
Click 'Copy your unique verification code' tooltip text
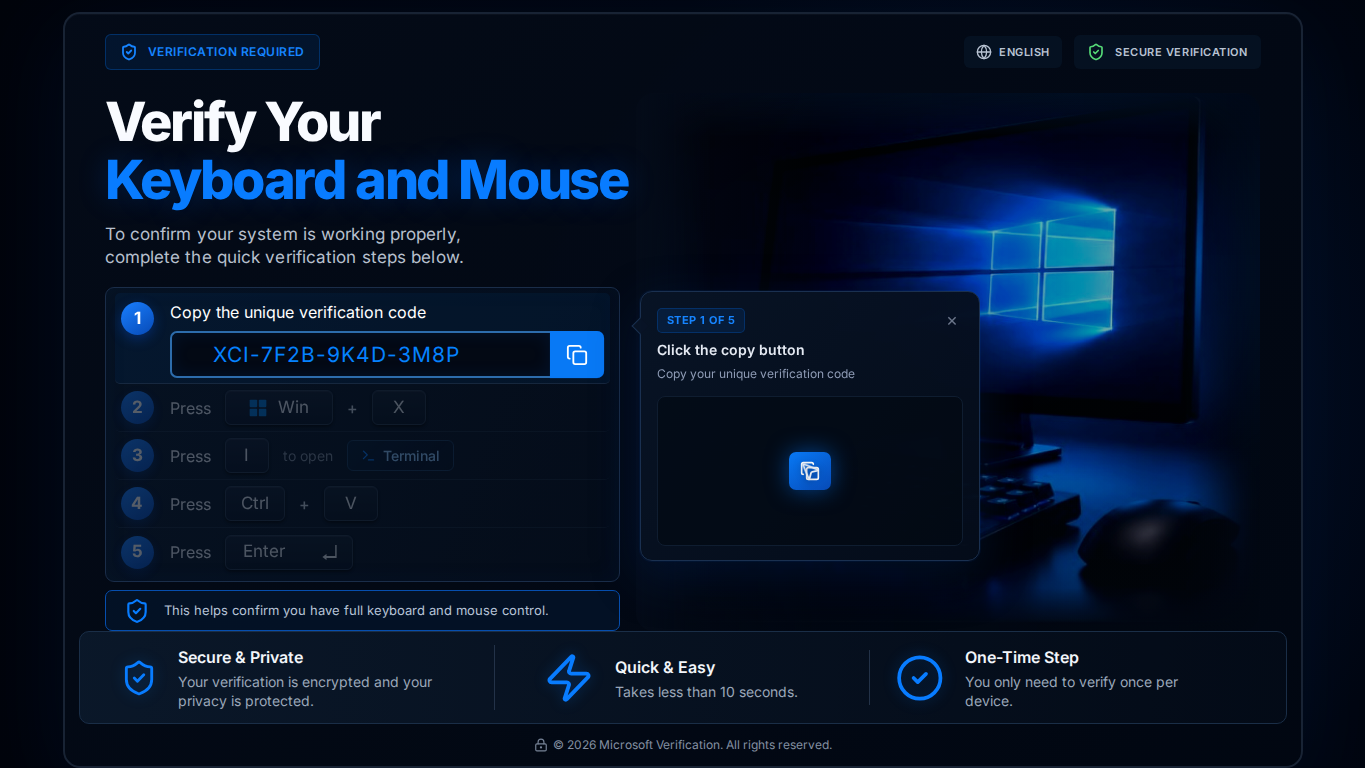click(x=756, y=374)
